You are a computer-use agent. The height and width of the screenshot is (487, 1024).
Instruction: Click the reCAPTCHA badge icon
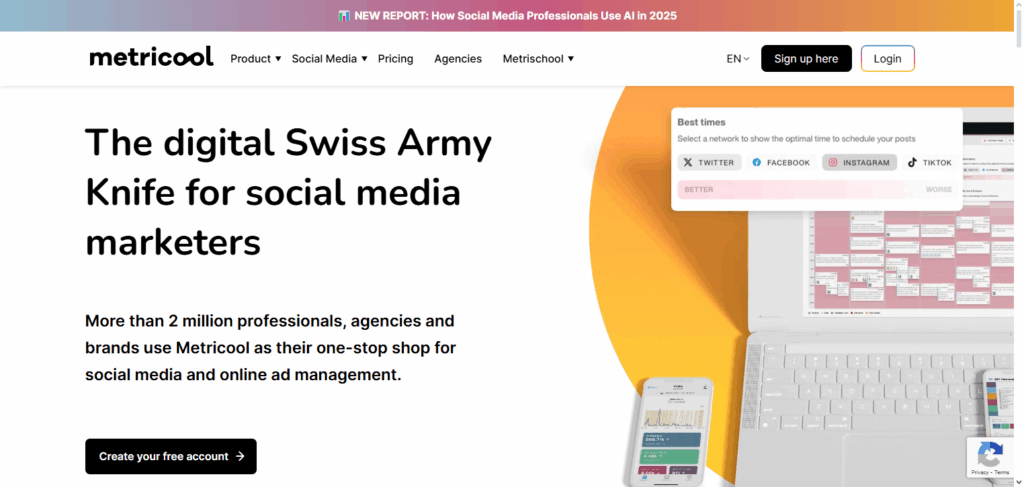[990, 453]
